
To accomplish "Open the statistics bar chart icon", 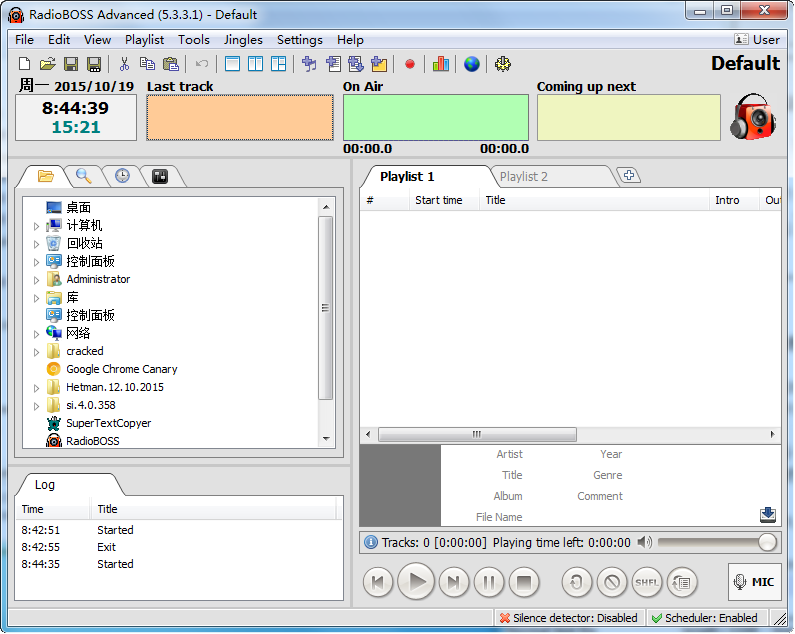I will [441, 64].
